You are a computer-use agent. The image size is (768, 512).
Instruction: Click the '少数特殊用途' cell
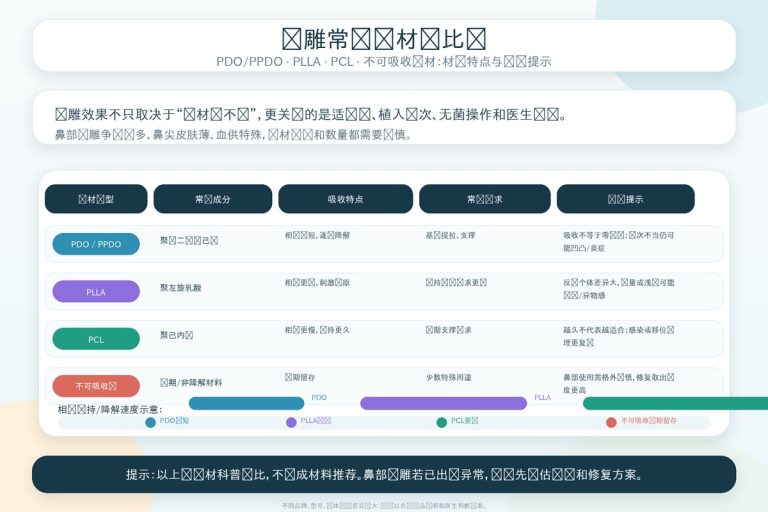(x=449, y=377)
